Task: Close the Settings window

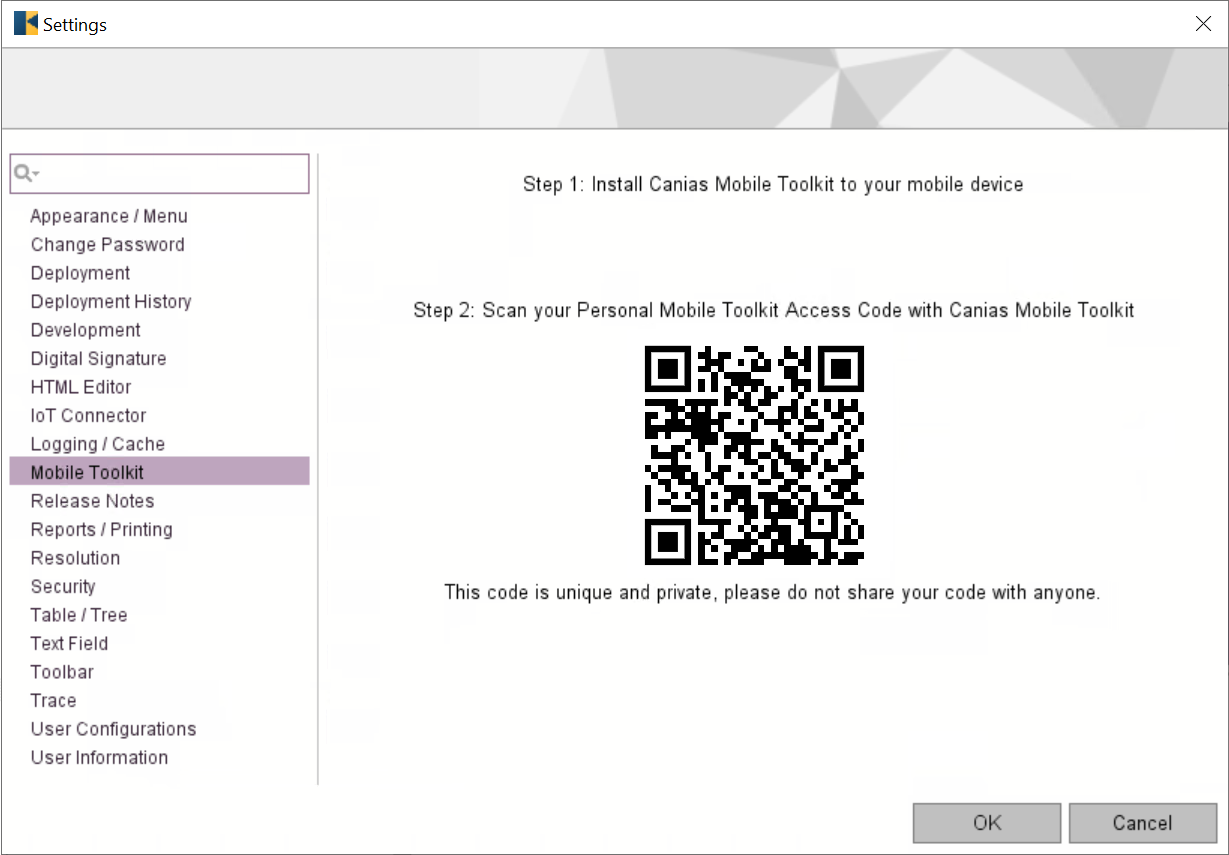Action: (x=1203, y=24)
